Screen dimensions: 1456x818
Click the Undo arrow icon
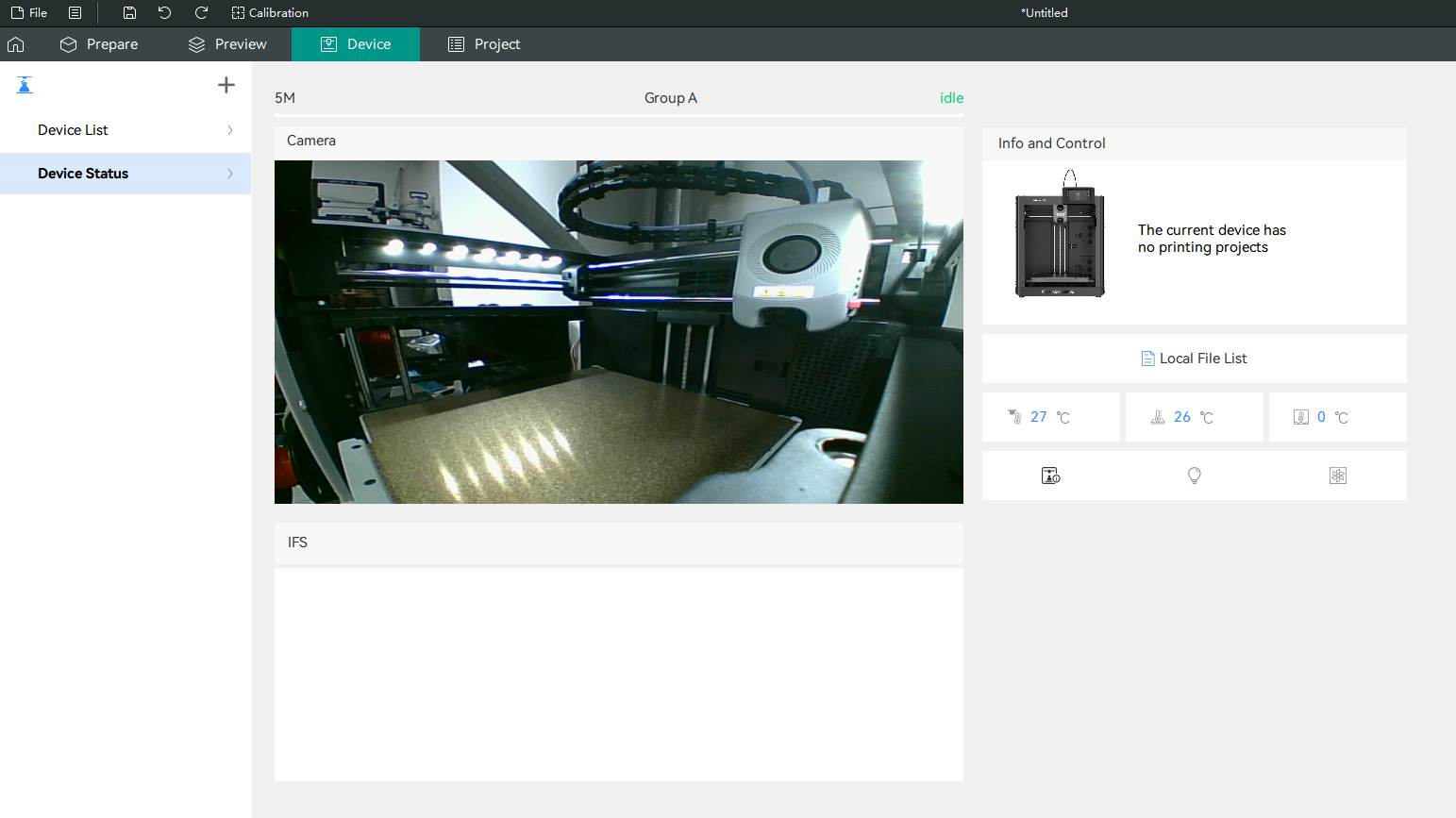click(164, 13)
